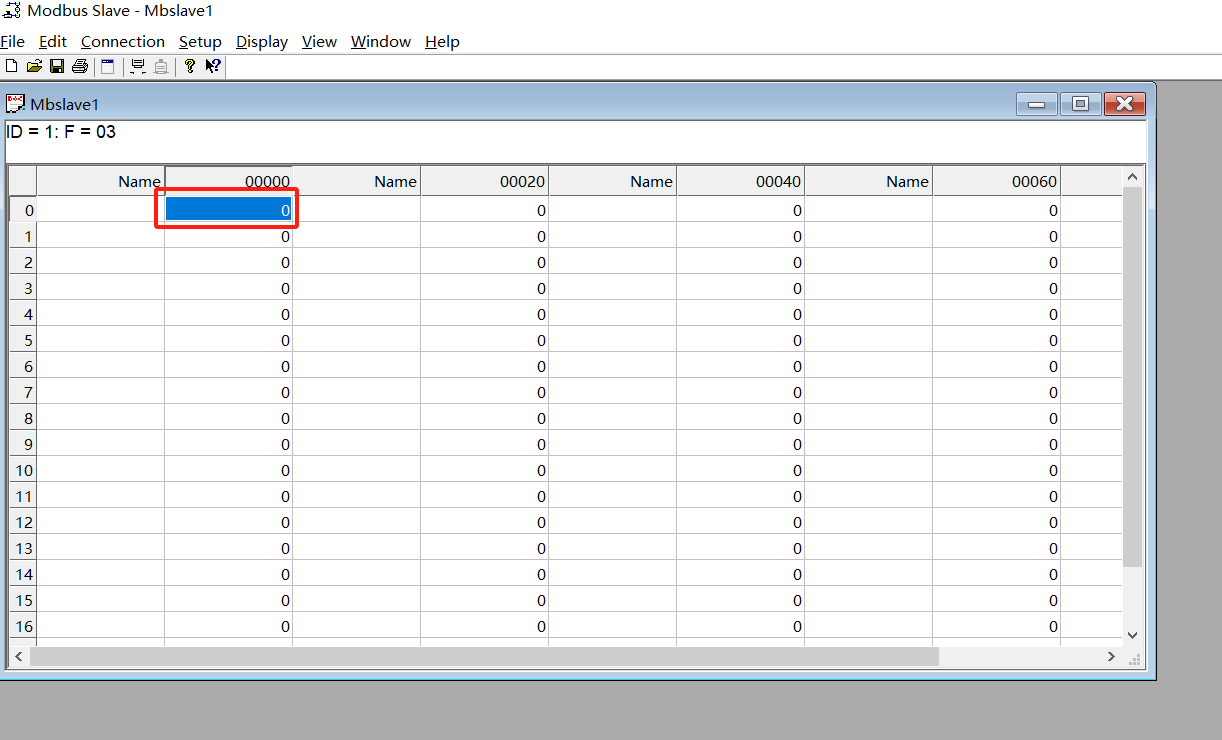1222x740 pixels.
Task: Save the current Mbslave1 document
Action: (x=57, y=66)
